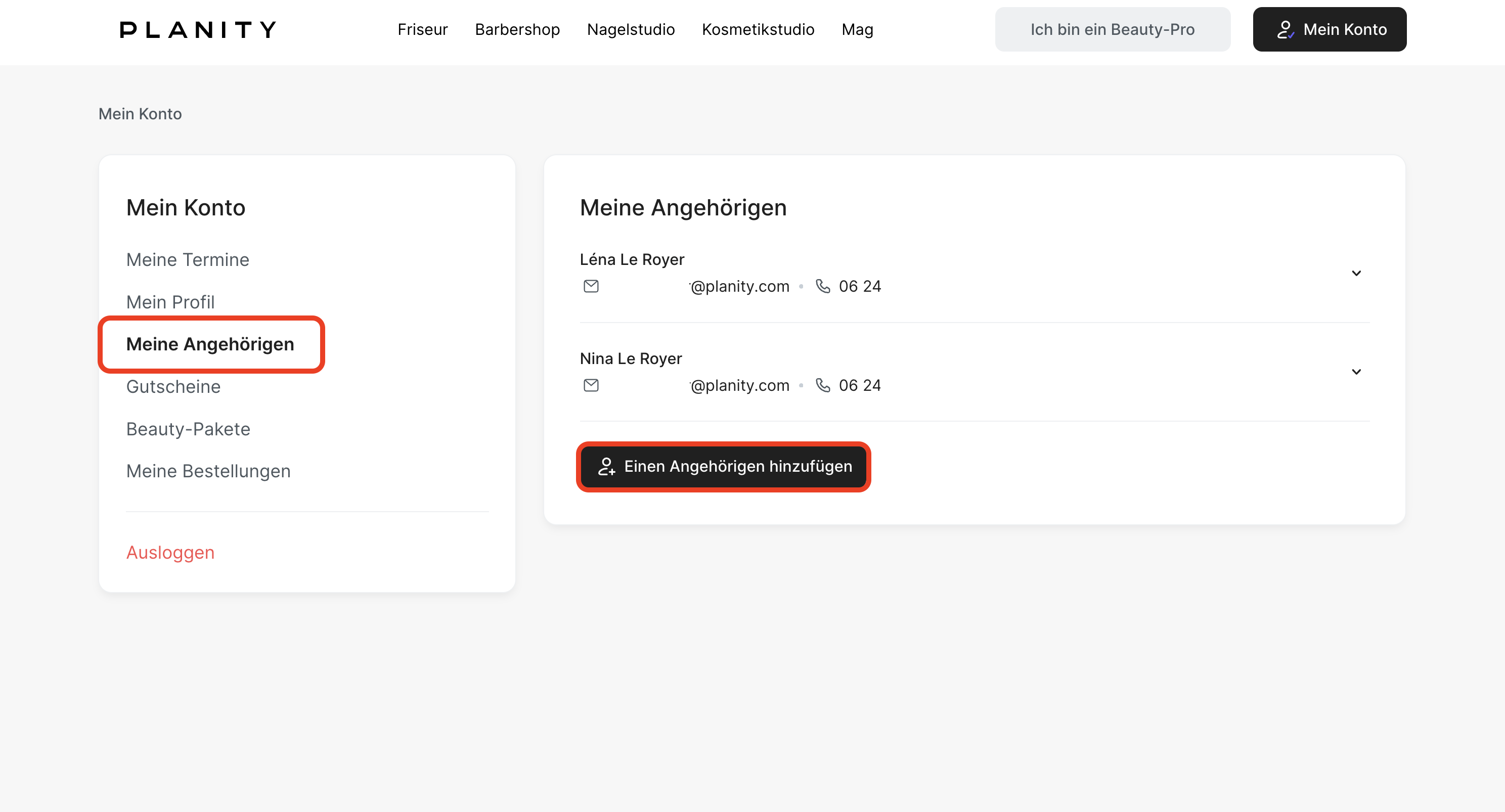
Task: Click the add-person icon on the hinzufügen button
Action: tap(606, 466)
